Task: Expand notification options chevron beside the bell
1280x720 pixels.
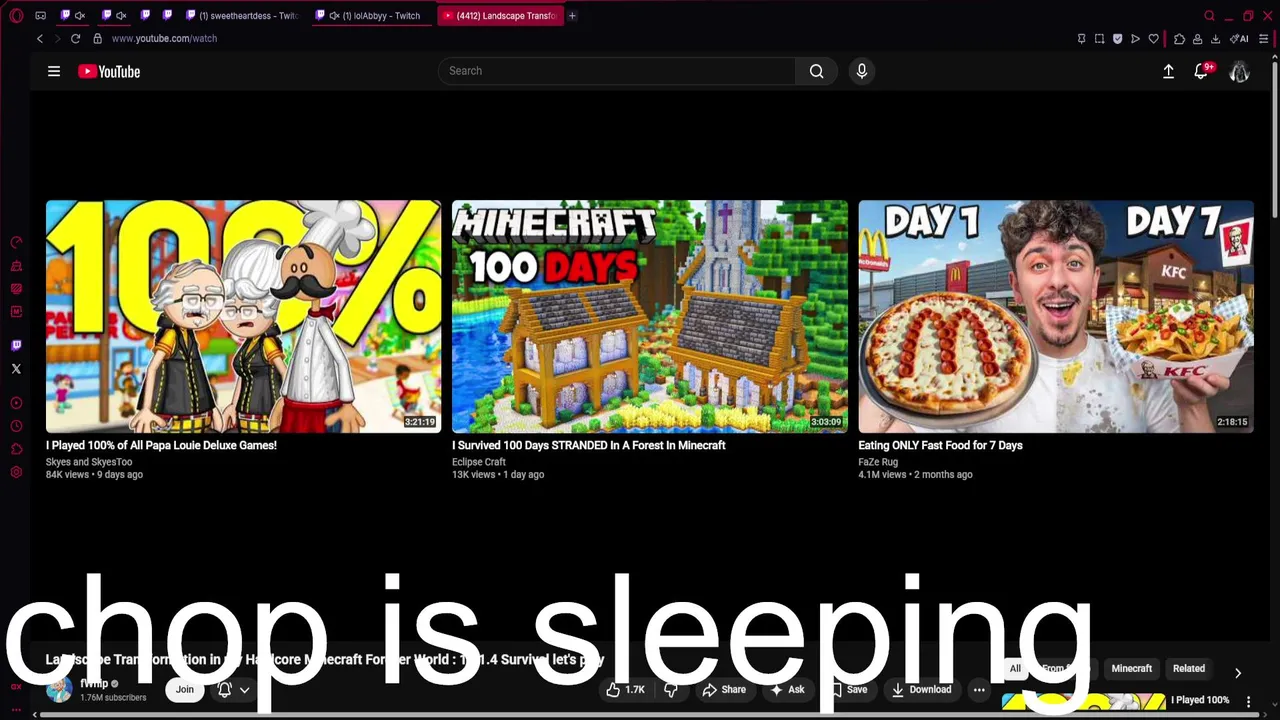Action: coord(244,689)
